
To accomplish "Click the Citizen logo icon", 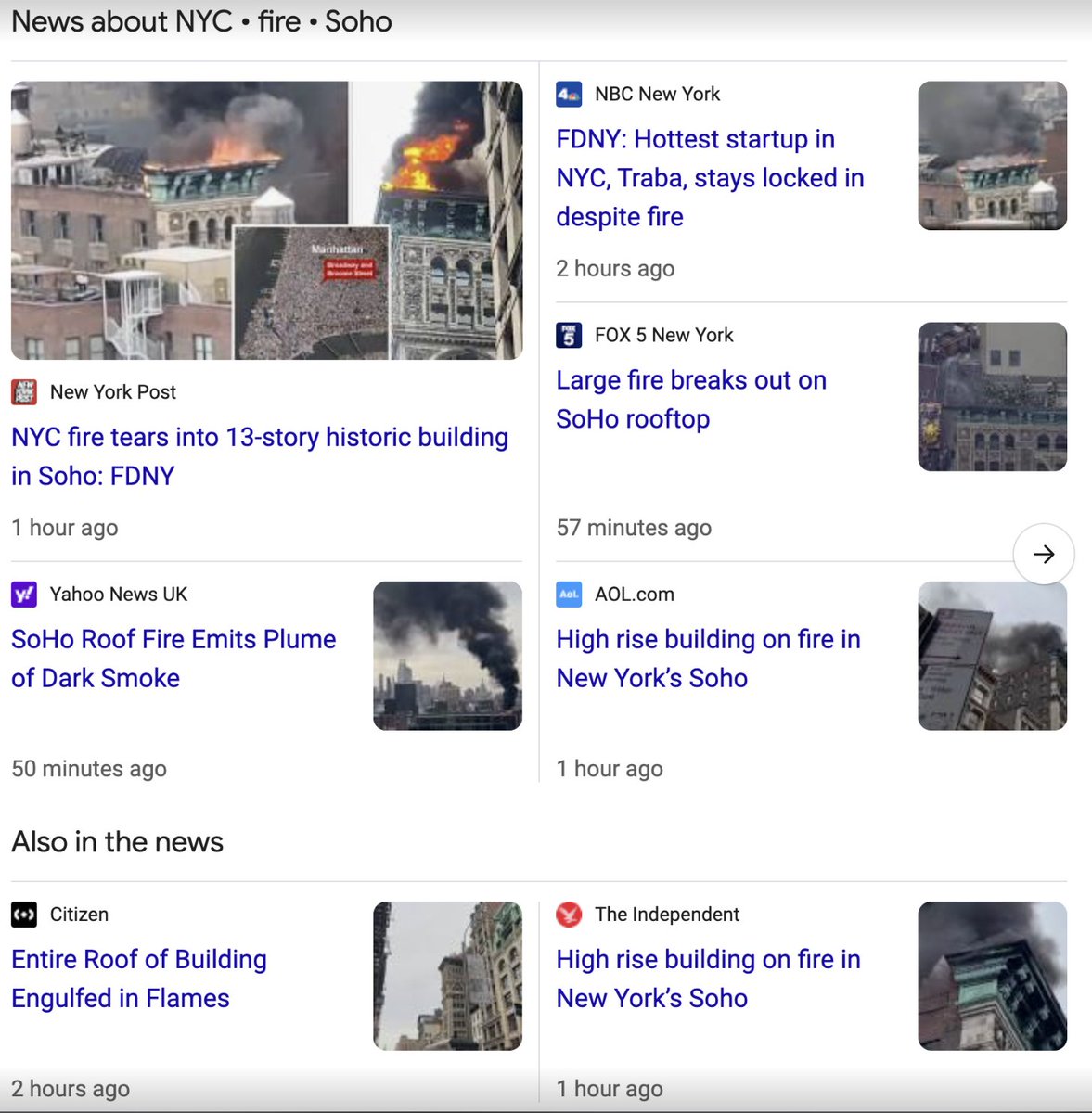I will tap(24, 914).
